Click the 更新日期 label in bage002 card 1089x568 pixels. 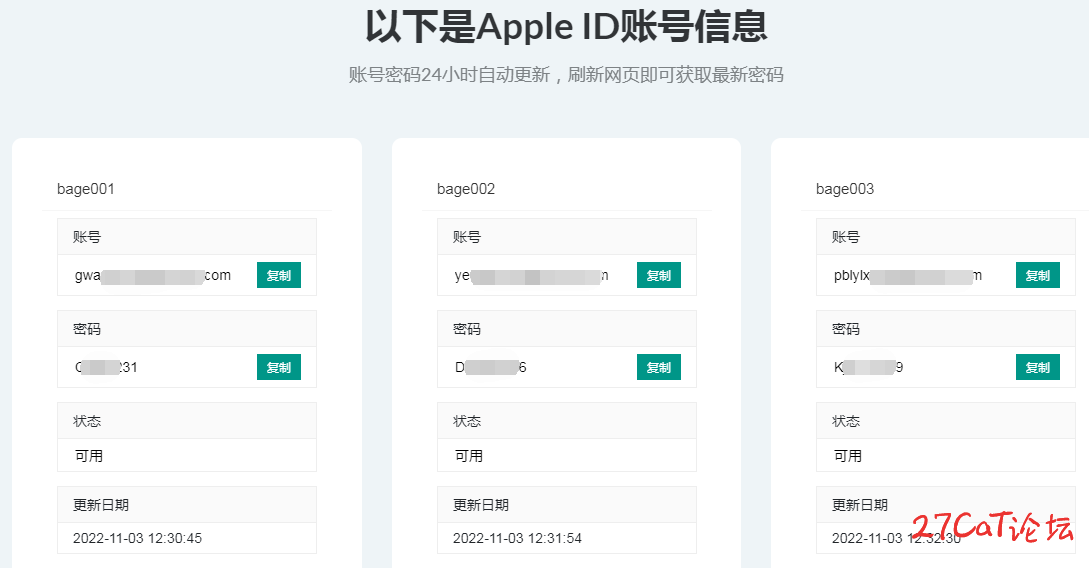(481, 505)
